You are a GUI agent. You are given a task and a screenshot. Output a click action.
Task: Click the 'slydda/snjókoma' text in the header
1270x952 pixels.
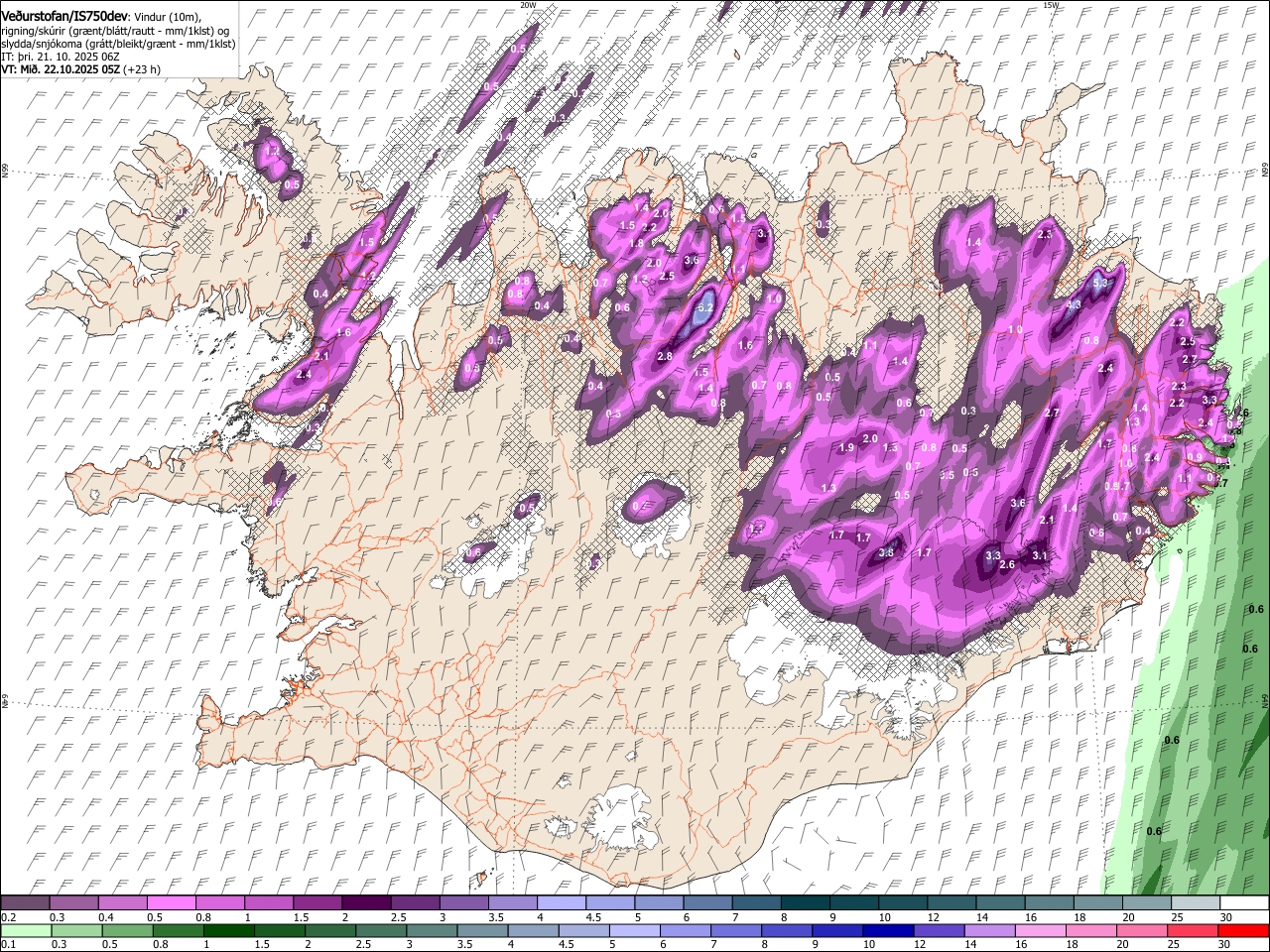click(41, 44)
